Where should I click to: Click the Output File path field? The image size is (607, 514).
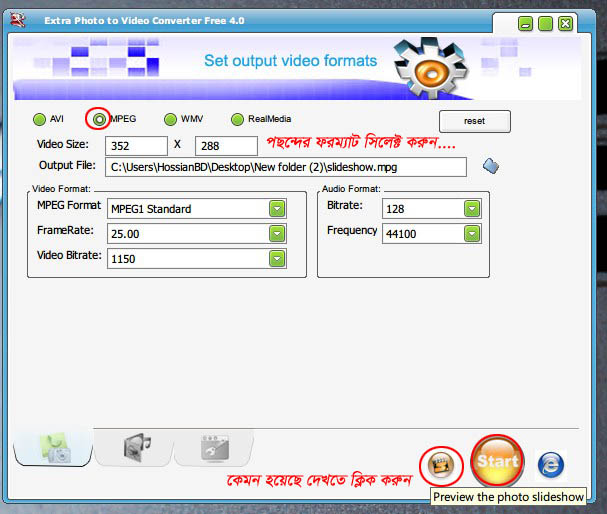click(286, 167)
